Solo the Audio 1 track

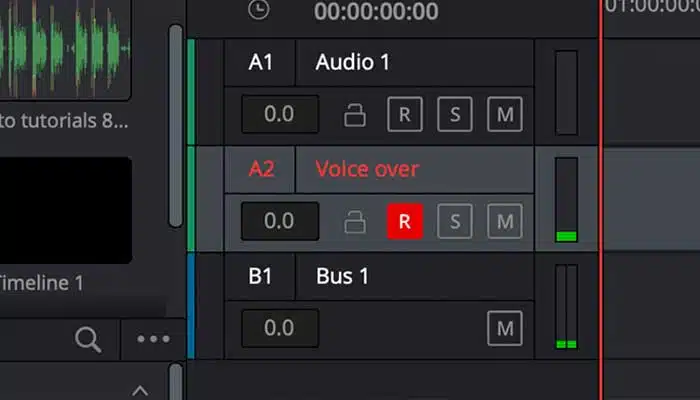(455, 114)
